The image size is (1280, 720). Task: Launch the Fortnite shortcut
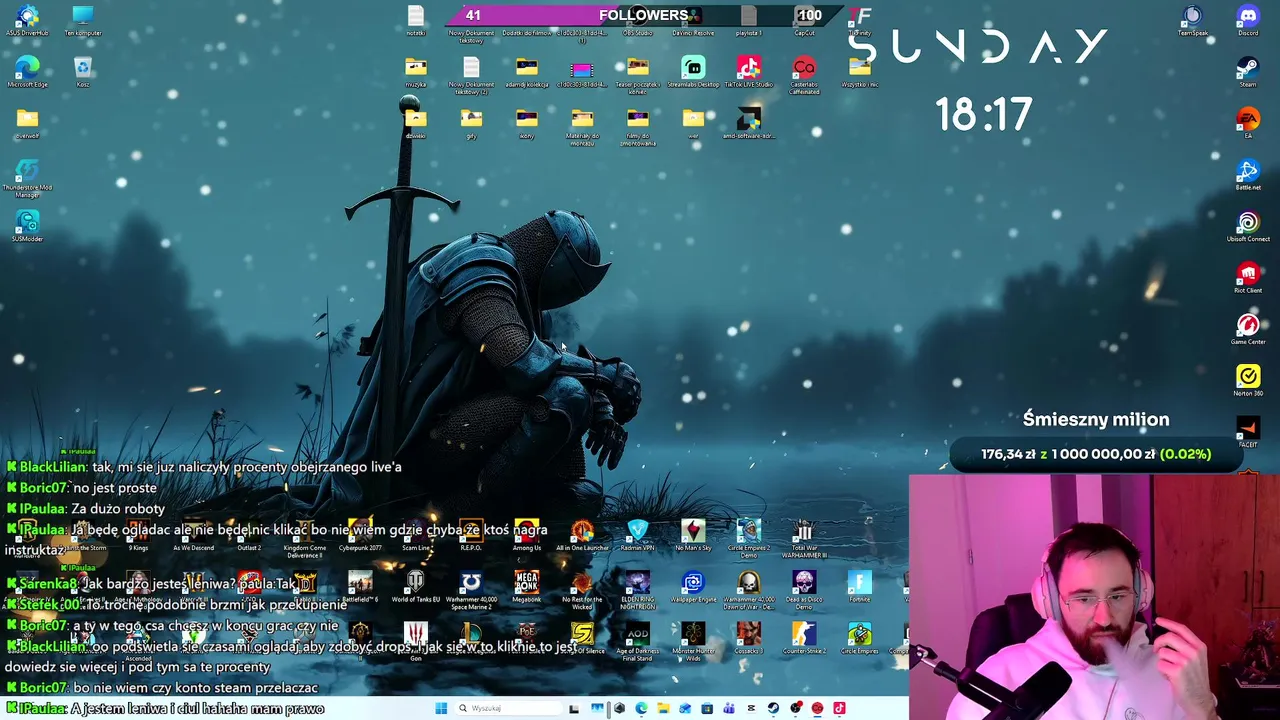860,587
